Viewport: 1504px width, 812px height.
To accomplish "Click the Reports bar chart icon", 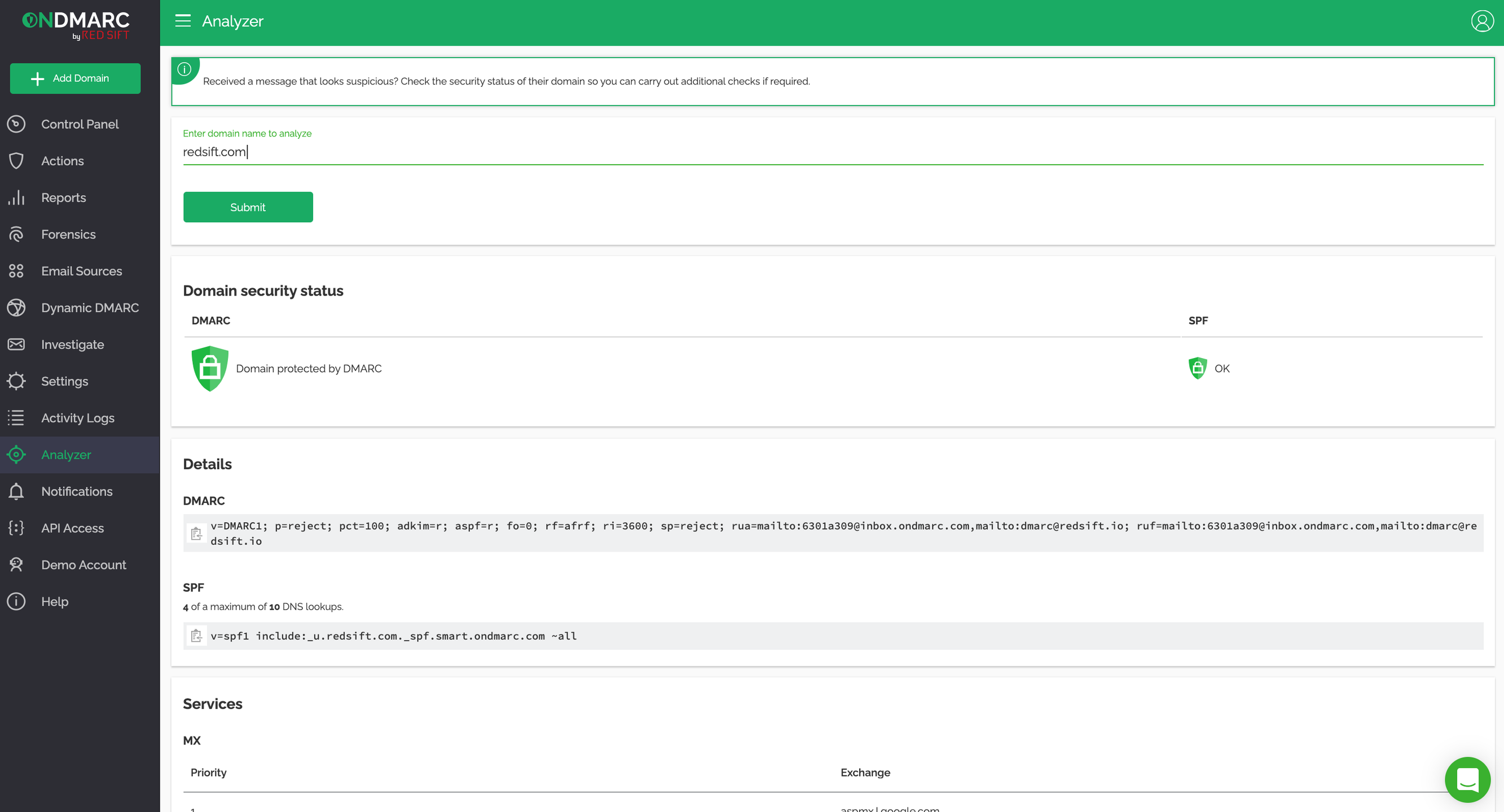I will [16, 197].
